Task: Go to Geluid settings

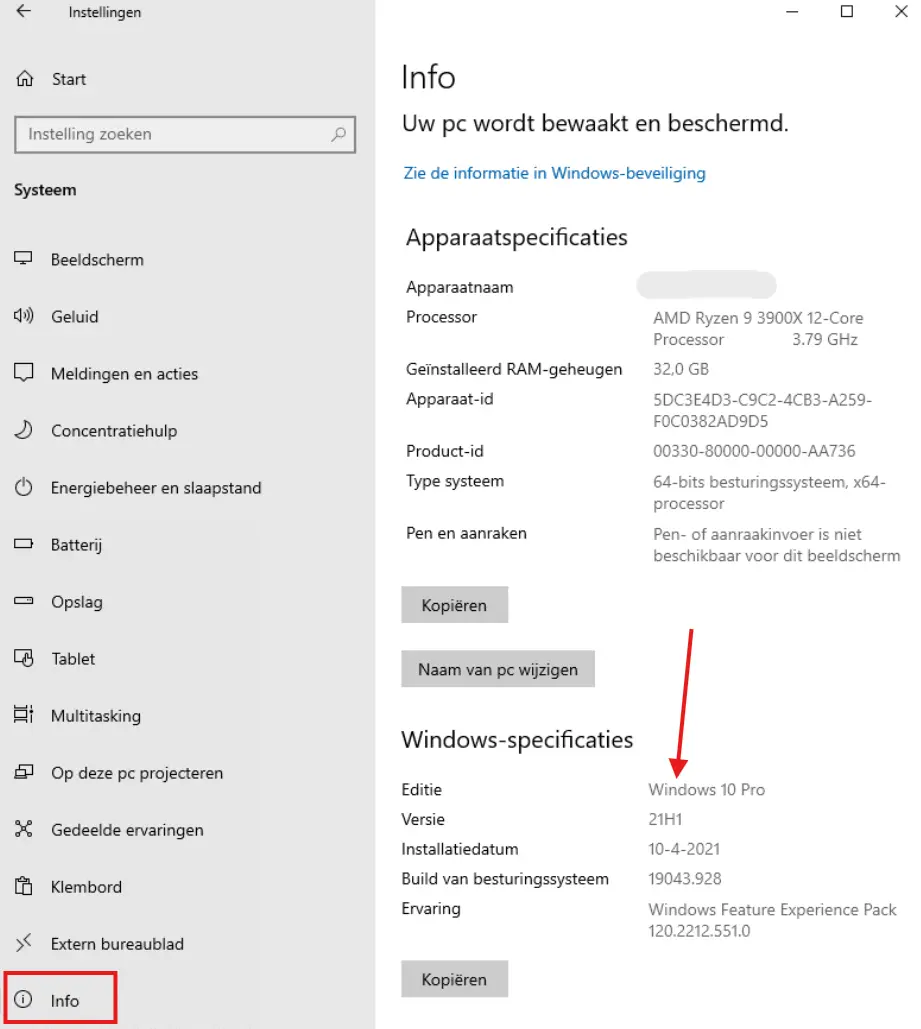Action: coord(75,317)
